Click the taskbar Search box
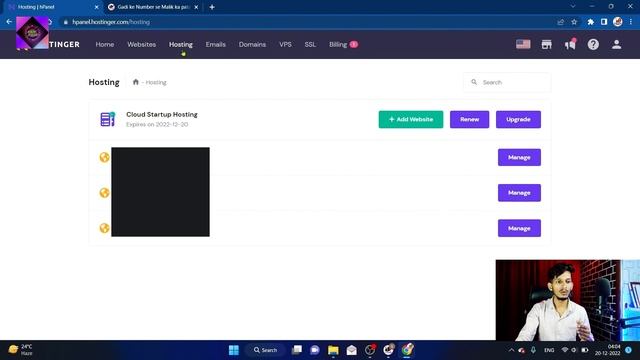This screenshot has height=360, width=640. click(x=265, y=350)
